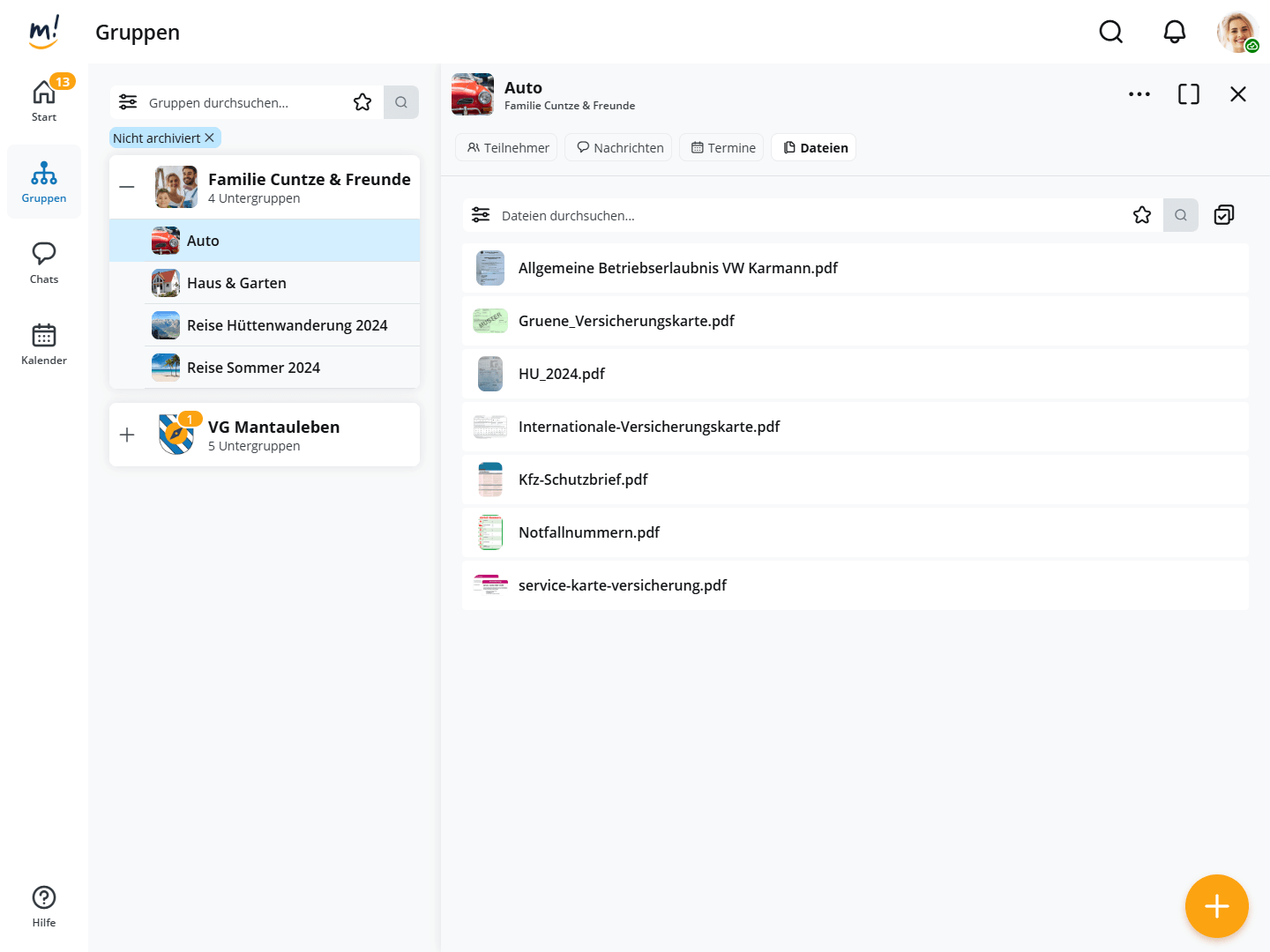
Task: Expand VG Mantauleben group
Action: pos(127,435)
